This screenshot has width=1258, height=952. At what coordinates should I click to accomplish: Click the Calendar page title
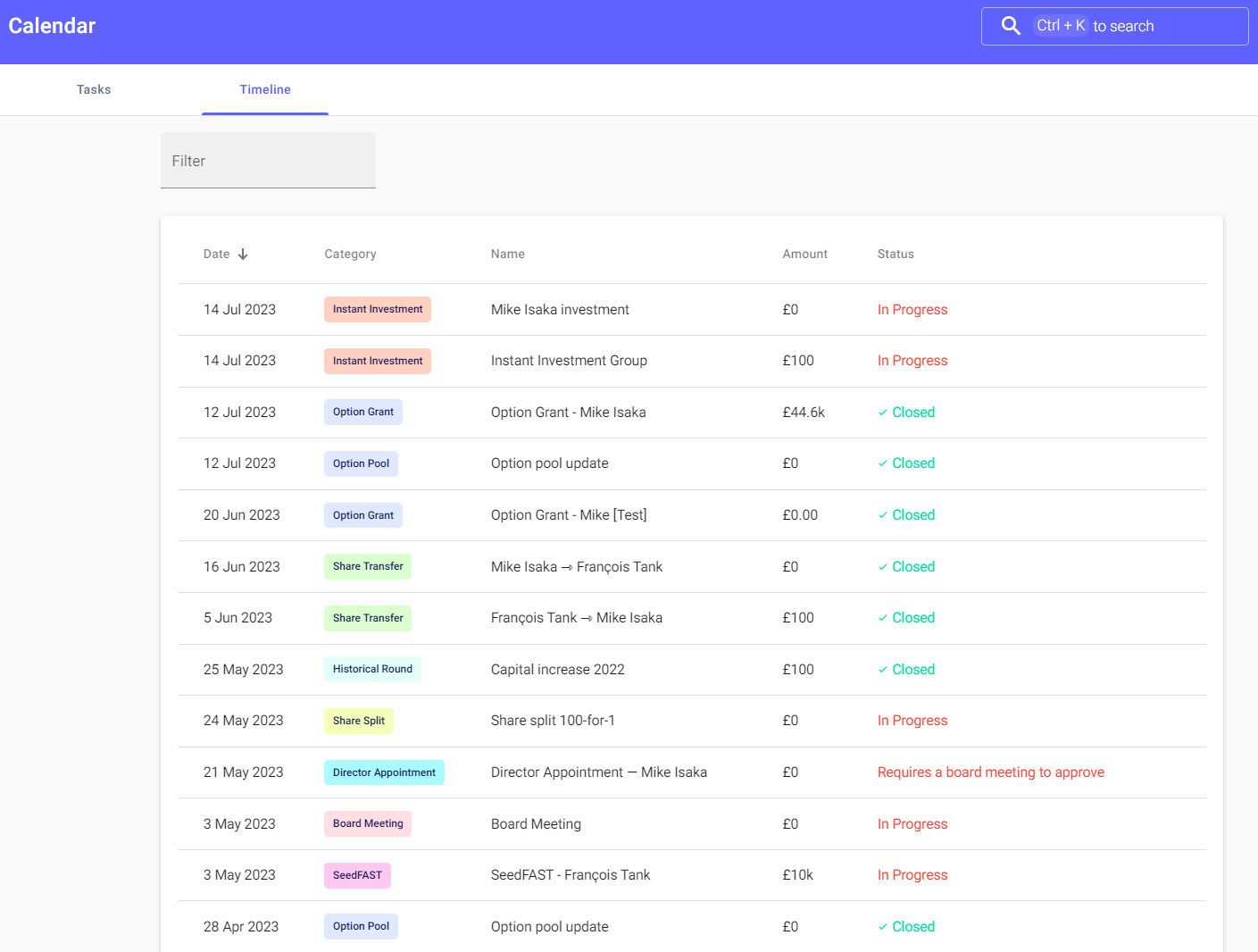pos(52,26)
